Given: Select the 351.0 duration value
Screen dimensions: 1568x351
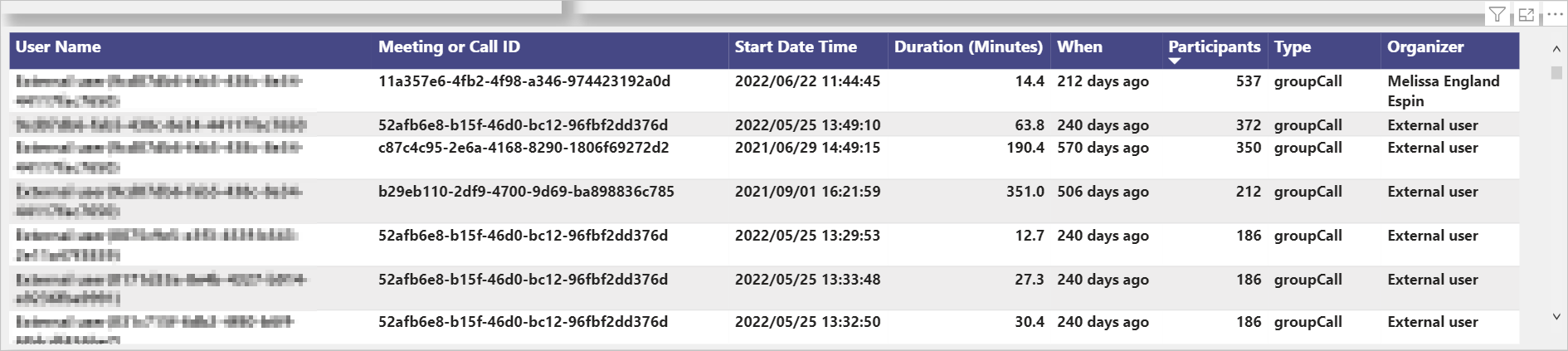Looking at the screenshot, I should pyautogui.click(x=1025, y=192).
